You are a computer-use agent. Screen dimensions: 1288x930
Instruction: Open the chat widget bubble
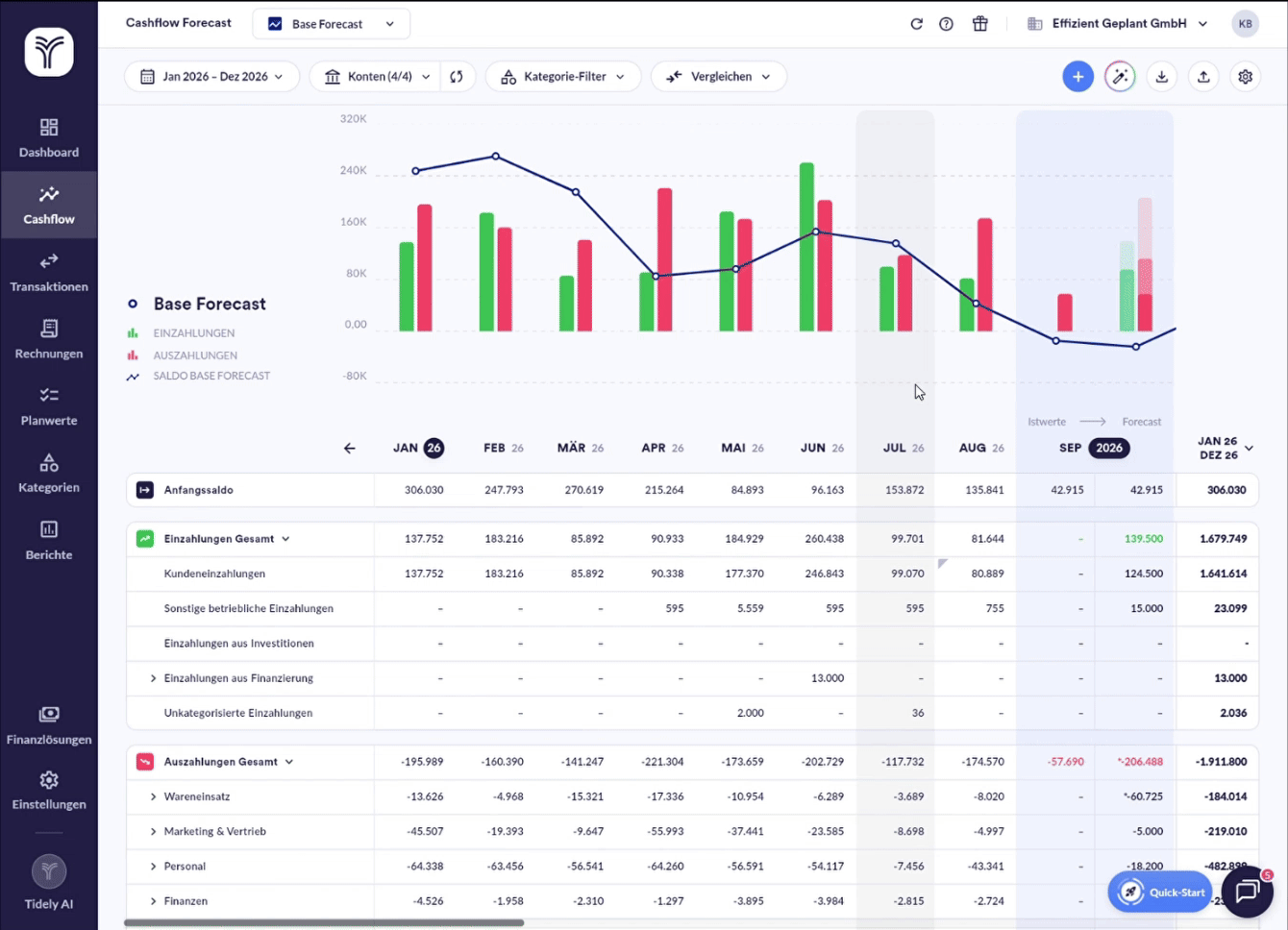click(1248, 891)
